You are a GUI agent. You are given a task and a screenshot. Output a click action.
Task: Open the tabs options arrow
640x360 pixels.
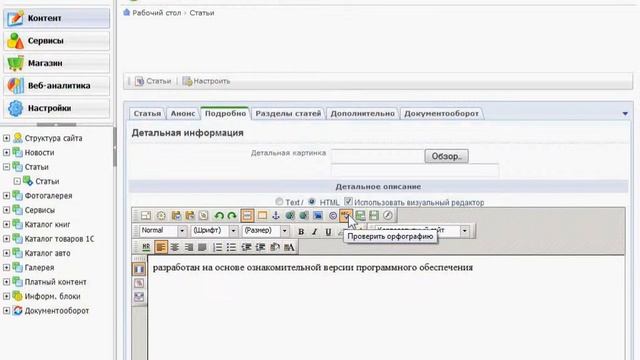[625, 114]
